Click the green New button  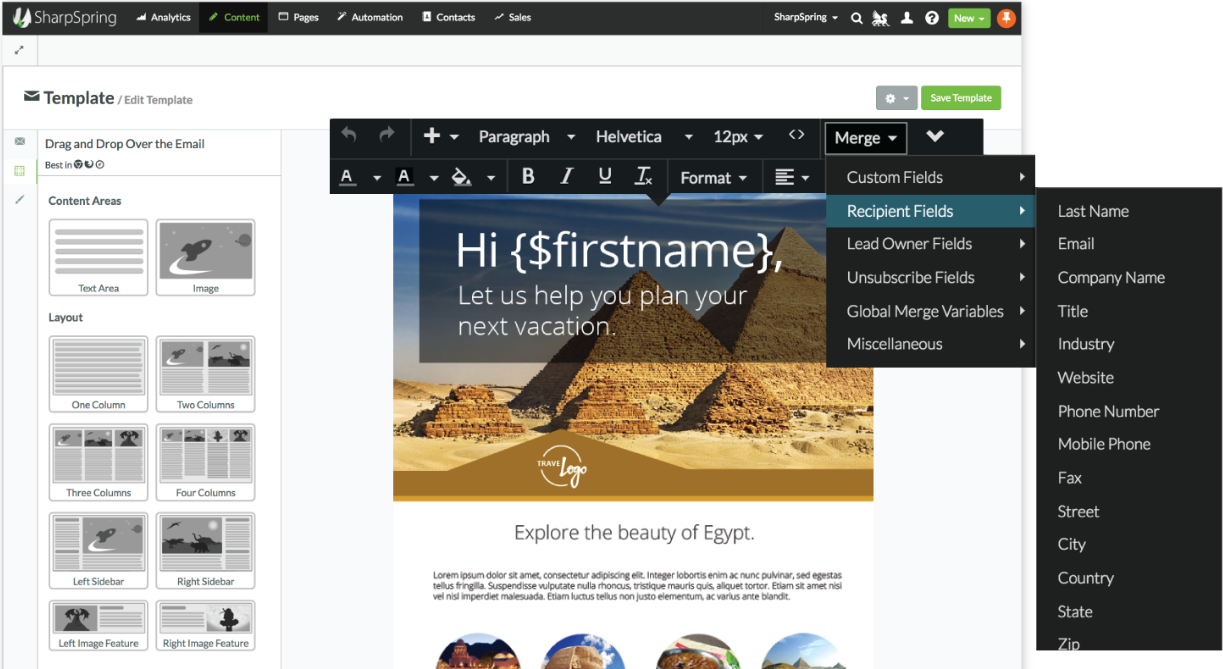pos(968,18)
